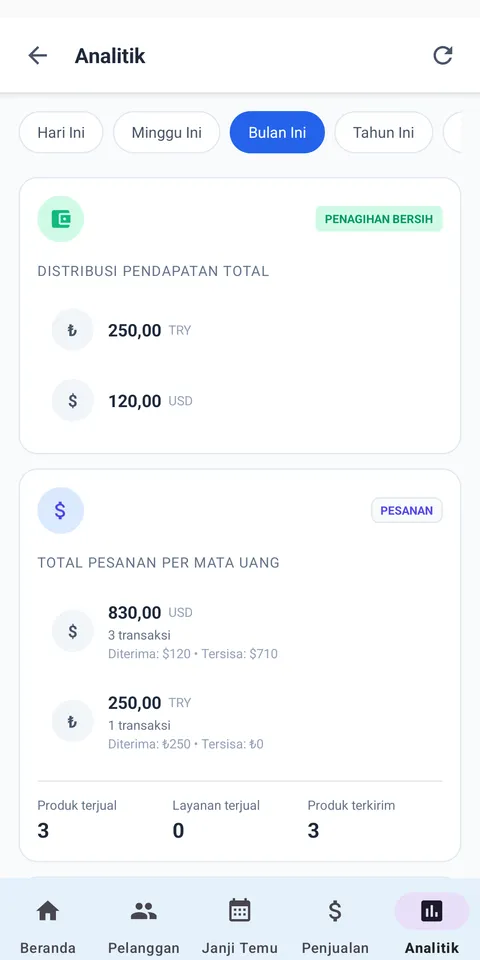This screenshot has height=960, width=480.
Task: Tap the green wallet icon
Action: (61, 219)
